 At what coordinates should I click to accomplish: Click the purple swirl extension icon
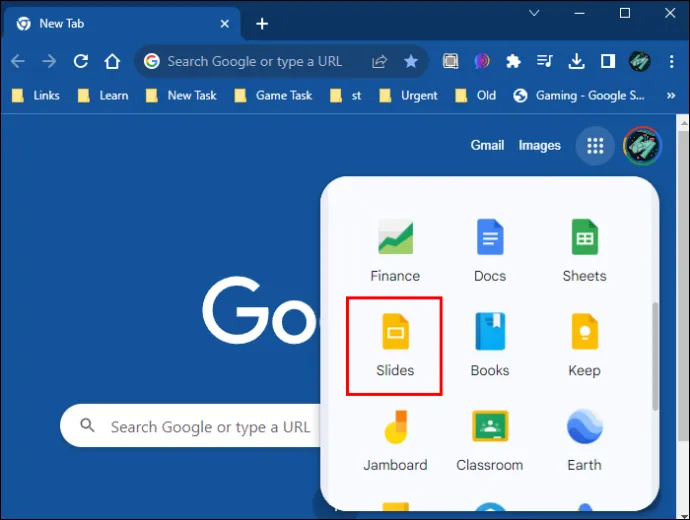coord(482,61)
